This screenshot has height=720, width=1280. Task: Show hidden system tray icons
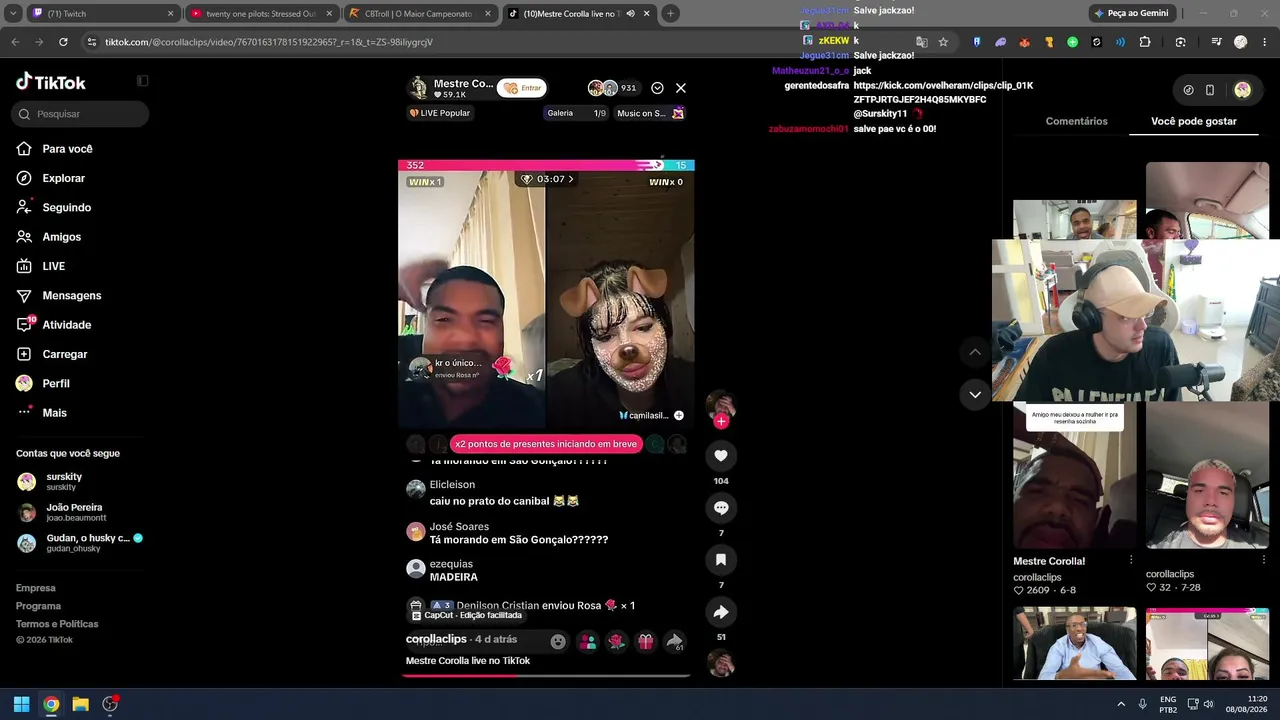coord(1121,704)
